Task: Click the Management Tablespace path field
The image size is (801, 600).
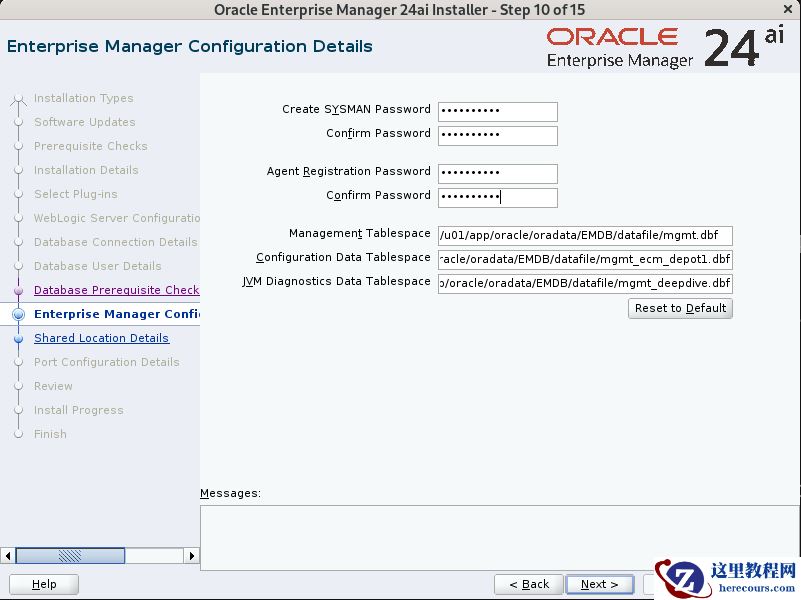Action: point(585,235)
